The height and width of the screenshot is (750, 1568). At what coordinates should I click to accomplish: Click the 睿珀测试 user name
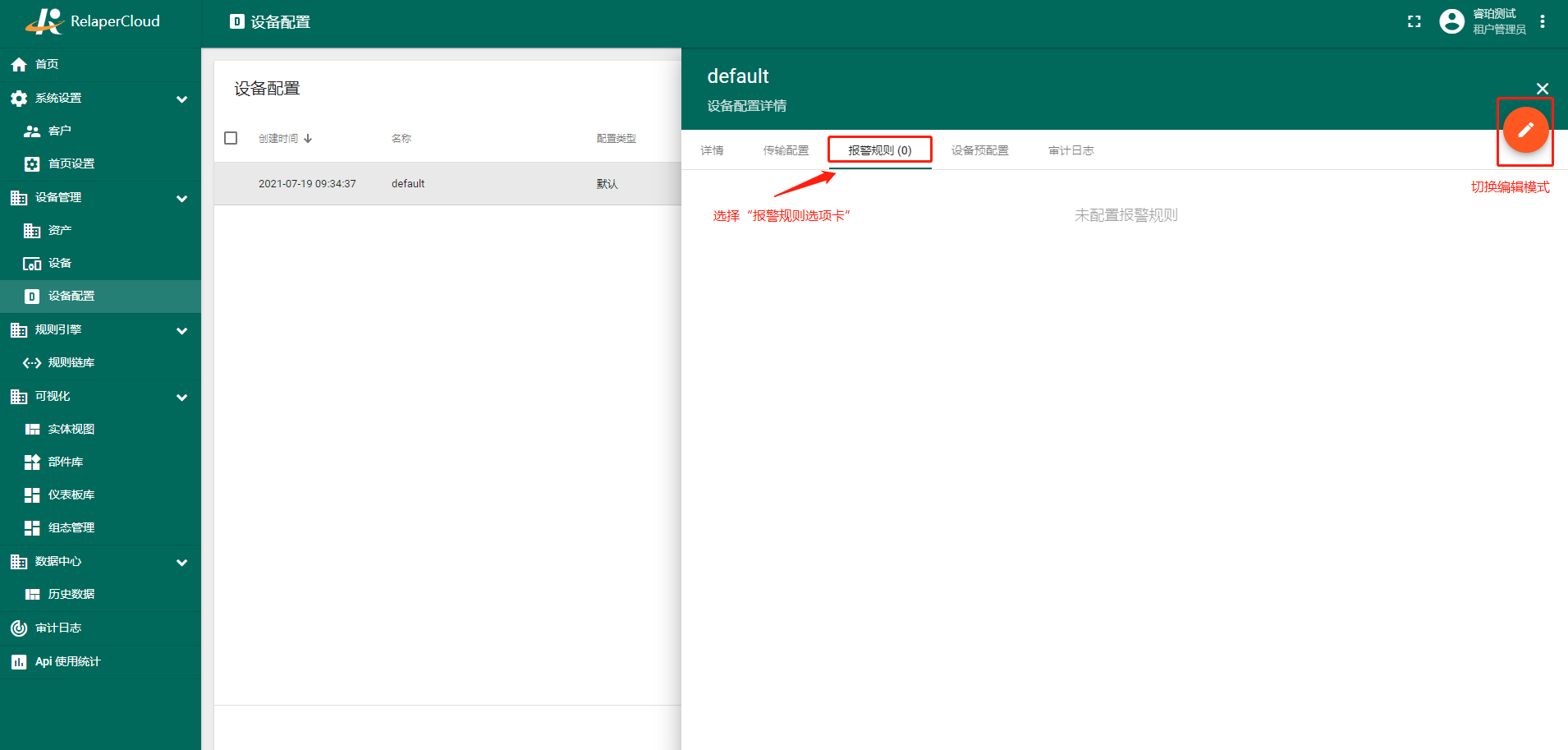pyautogui.click(x=1494, y=14)
